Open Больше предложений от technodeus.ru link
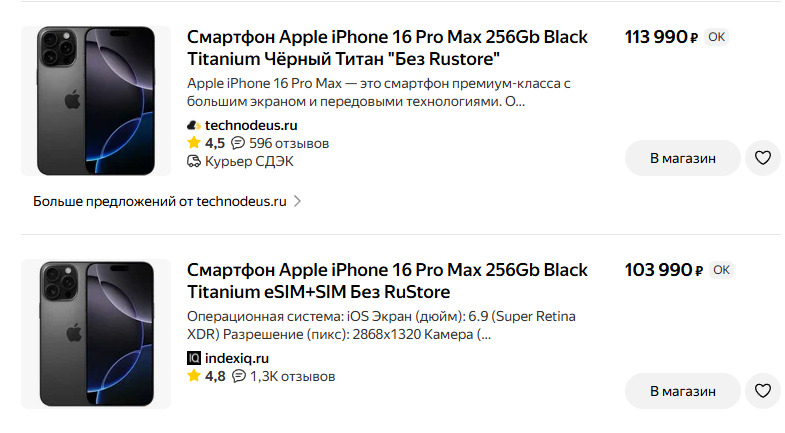The image size is (785, 433). pos(160,201)
